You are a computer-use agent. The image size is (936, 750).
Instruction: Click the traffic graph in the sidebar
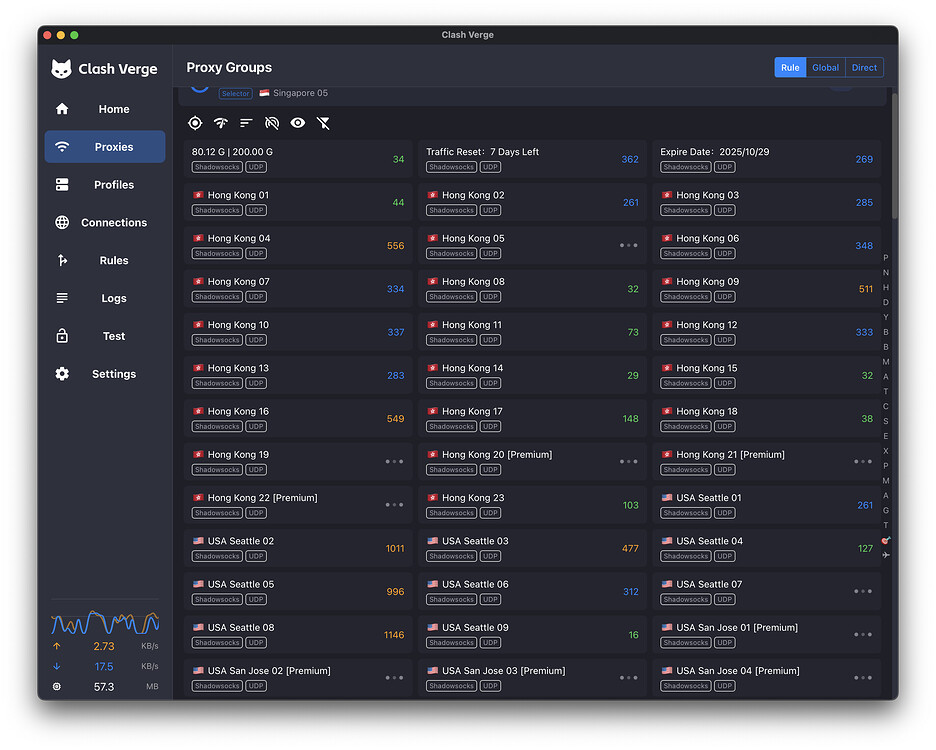(105, 622)
